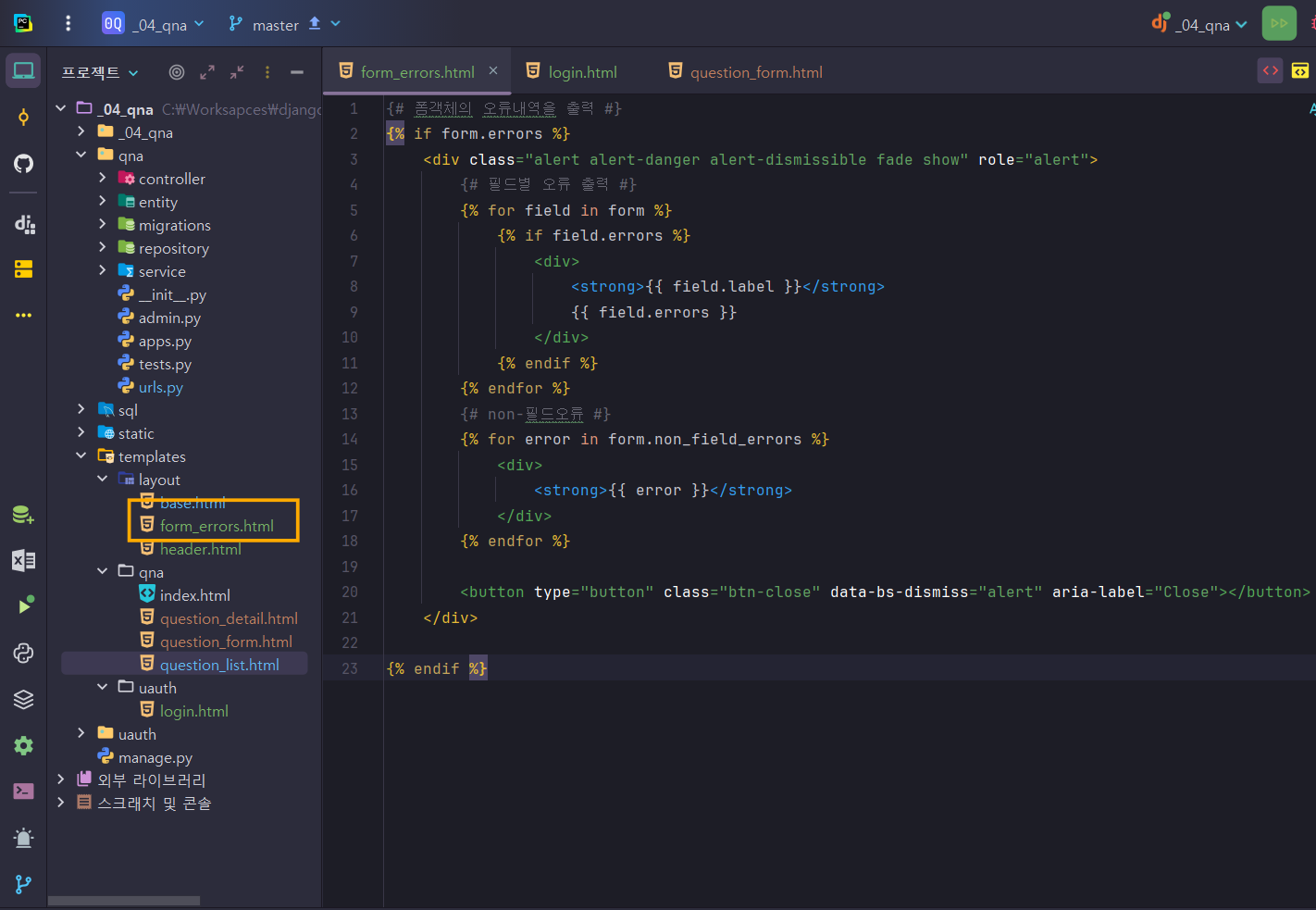Switch to the login.html tab

click(x=572, y=71)
